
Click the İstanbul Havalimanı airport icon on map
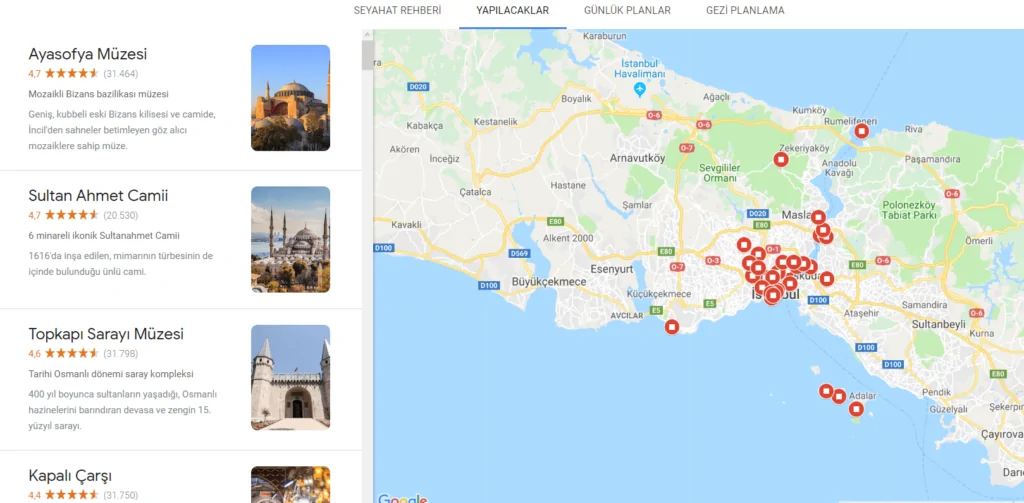(x=640, y=89)
